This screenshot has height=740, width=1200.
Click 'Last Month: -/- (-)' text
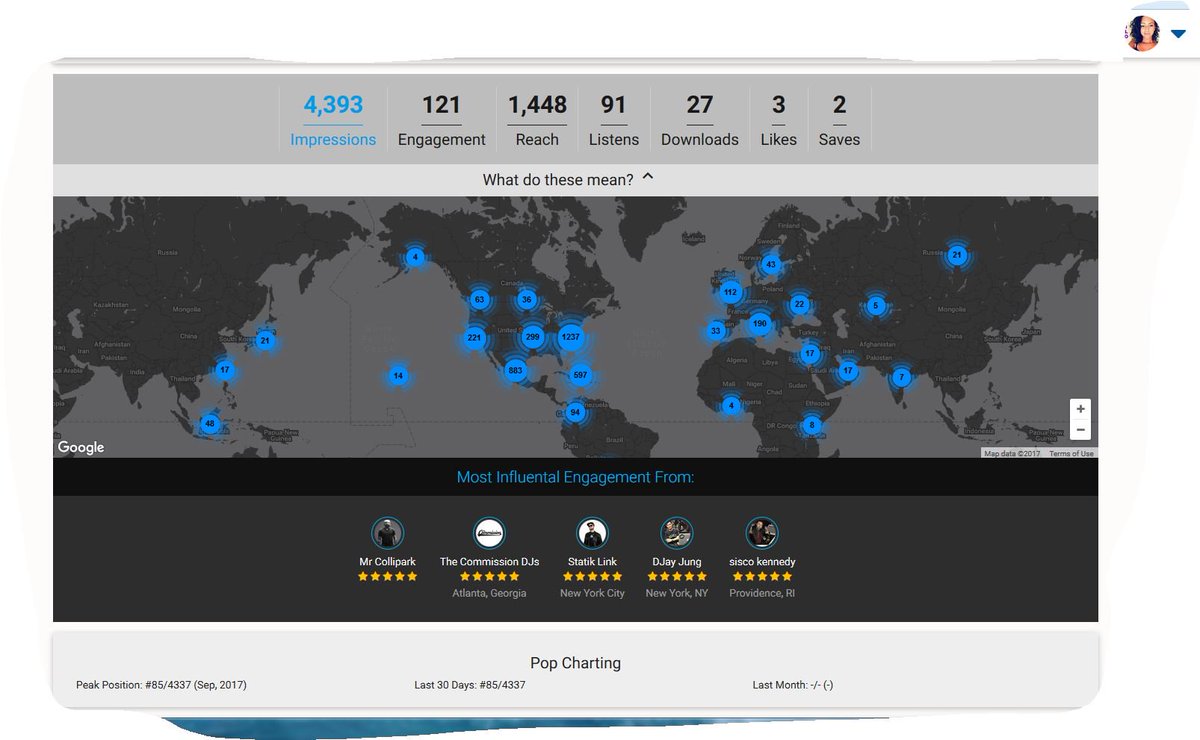[793, 685]
